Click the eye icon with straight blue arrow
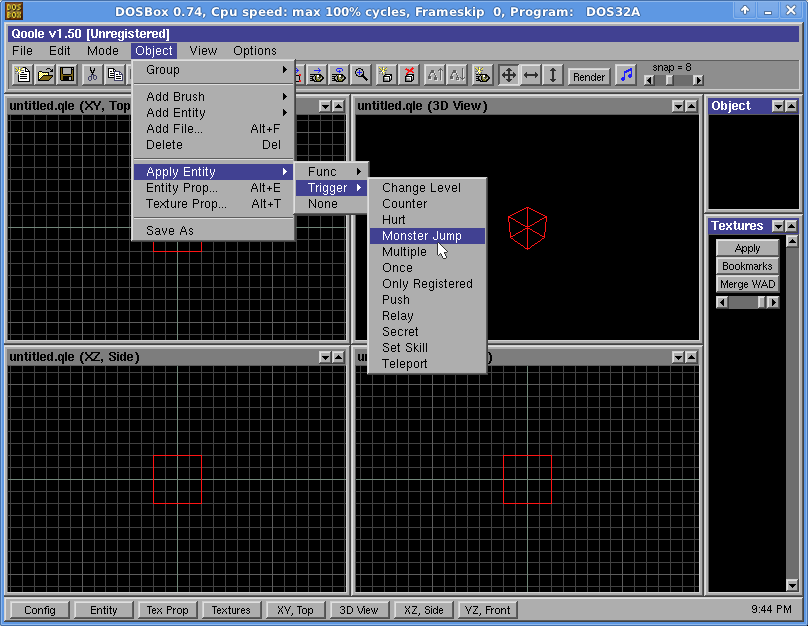 [317, 75]
